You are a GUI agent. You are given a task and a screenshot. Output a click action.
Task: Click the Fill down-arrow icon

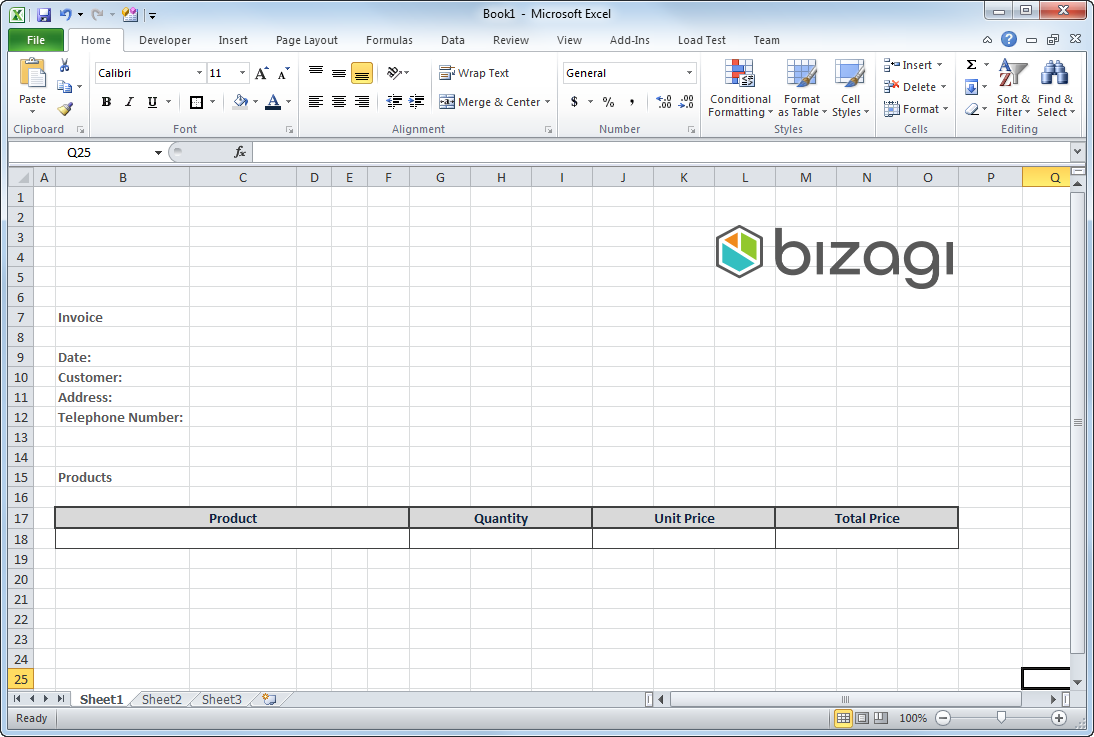971,87
